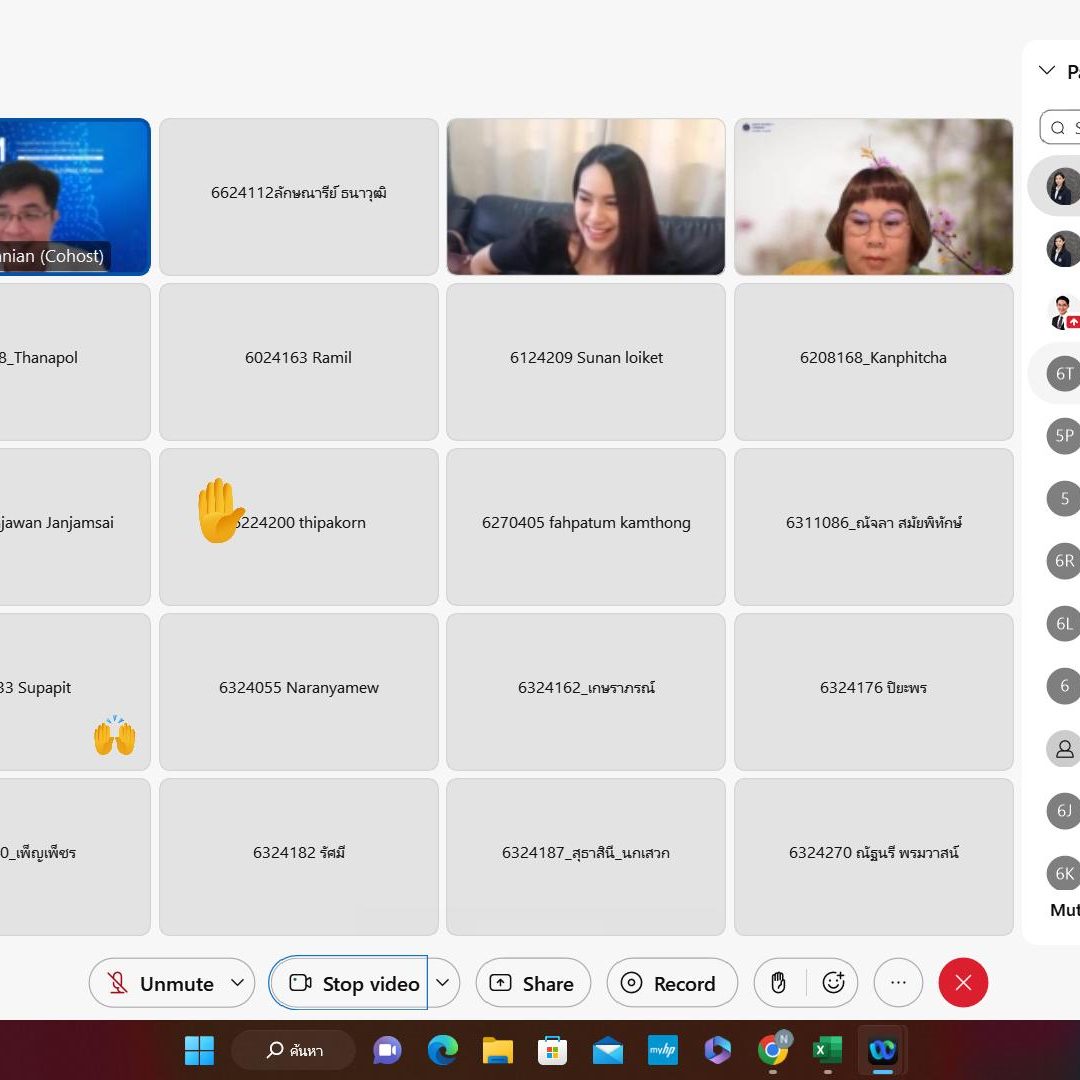Click the participants search field

(1066, 127)
